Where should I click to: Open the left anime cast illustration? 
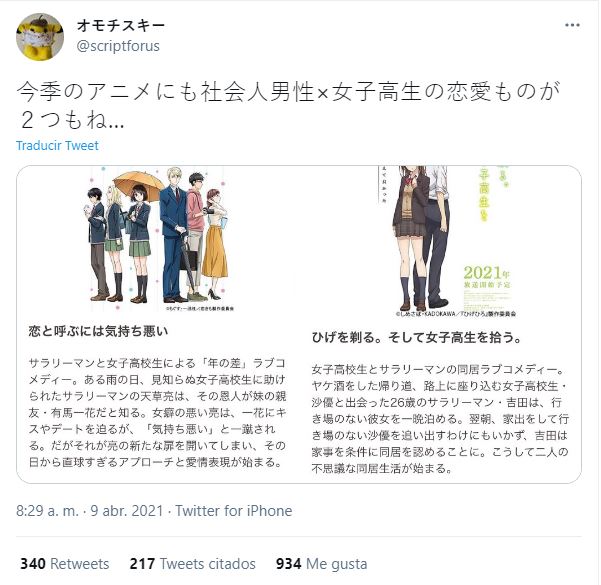pos(158,238)
